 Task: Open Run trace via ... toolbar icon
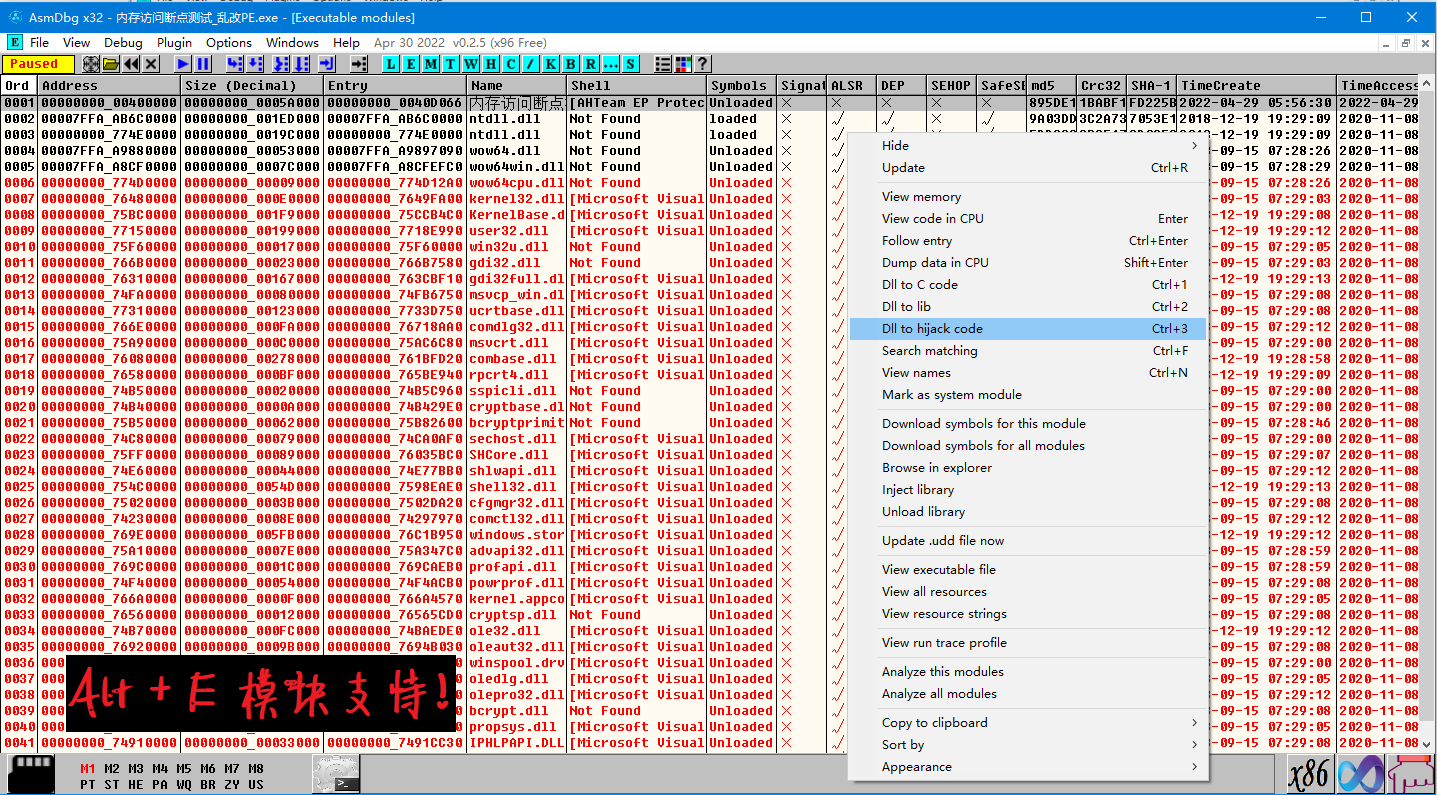pyautogui.click(x=611, y=64)
